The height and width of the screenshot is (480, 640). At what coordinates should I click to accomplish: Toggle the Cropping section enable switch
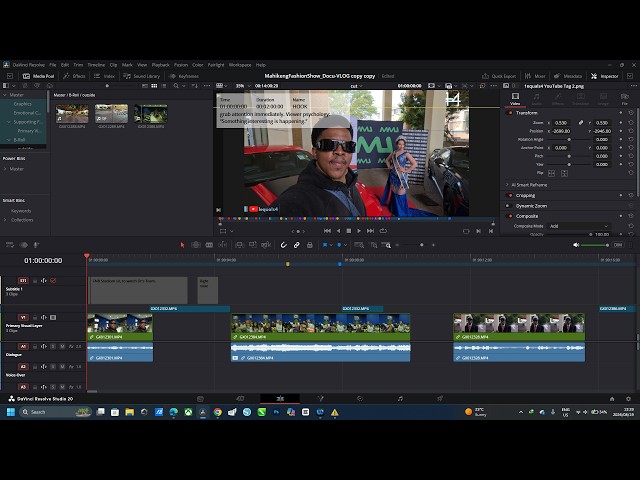point(509,195)
